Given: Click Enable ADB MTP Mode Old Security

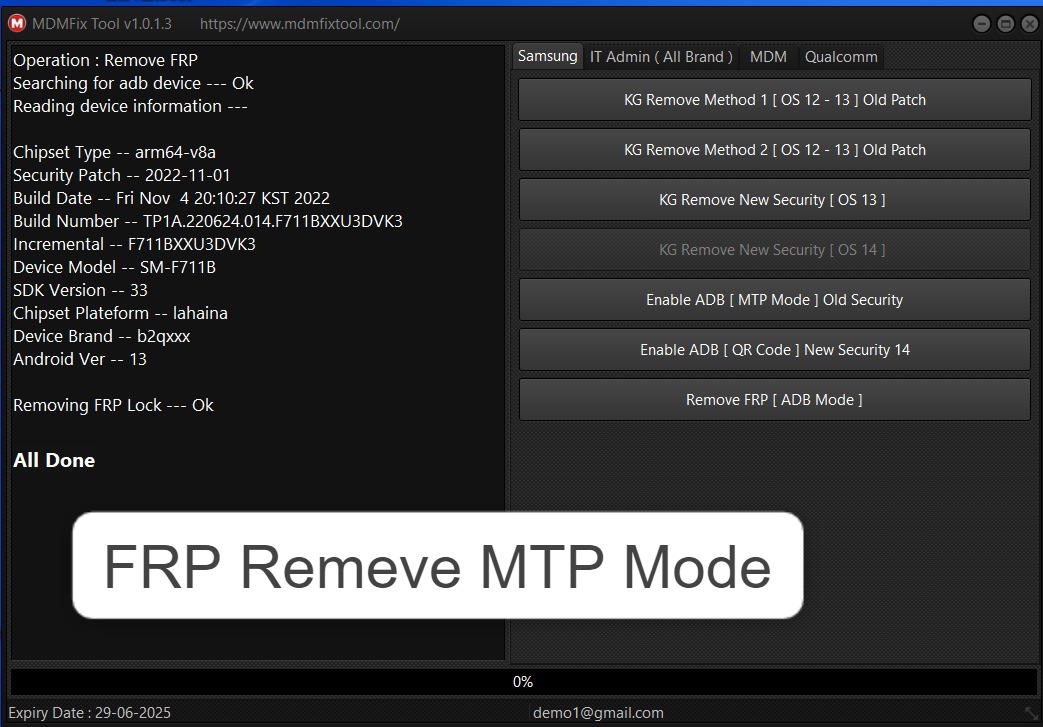Looking at the screenshot, I should 774,299.
